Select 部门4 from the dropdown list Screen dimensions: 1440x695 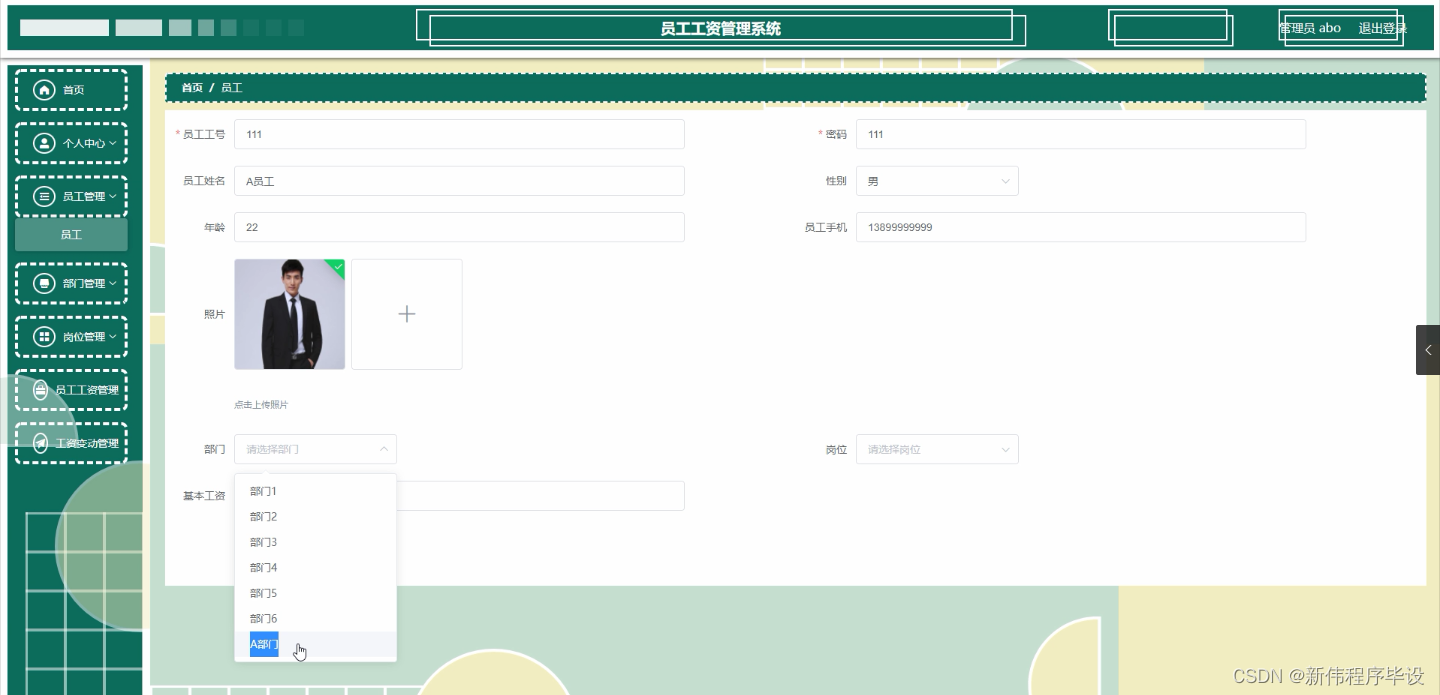tap(315, 568)
